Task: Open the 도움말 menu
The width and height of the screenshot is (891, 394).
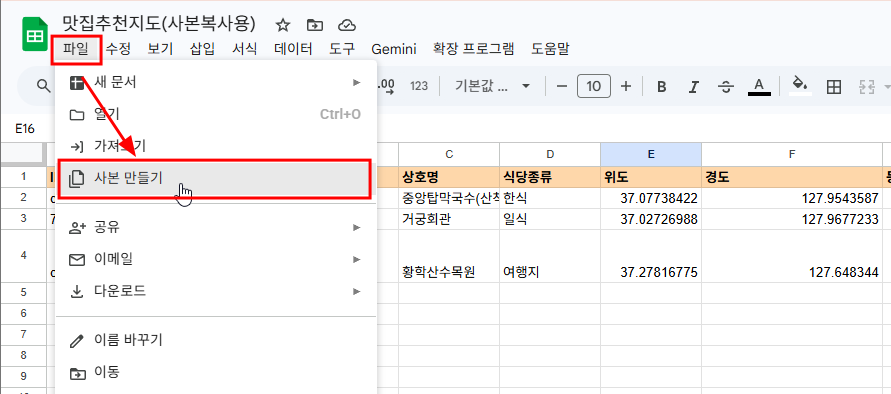Action: pyautogui.click(x=550, y=49)
